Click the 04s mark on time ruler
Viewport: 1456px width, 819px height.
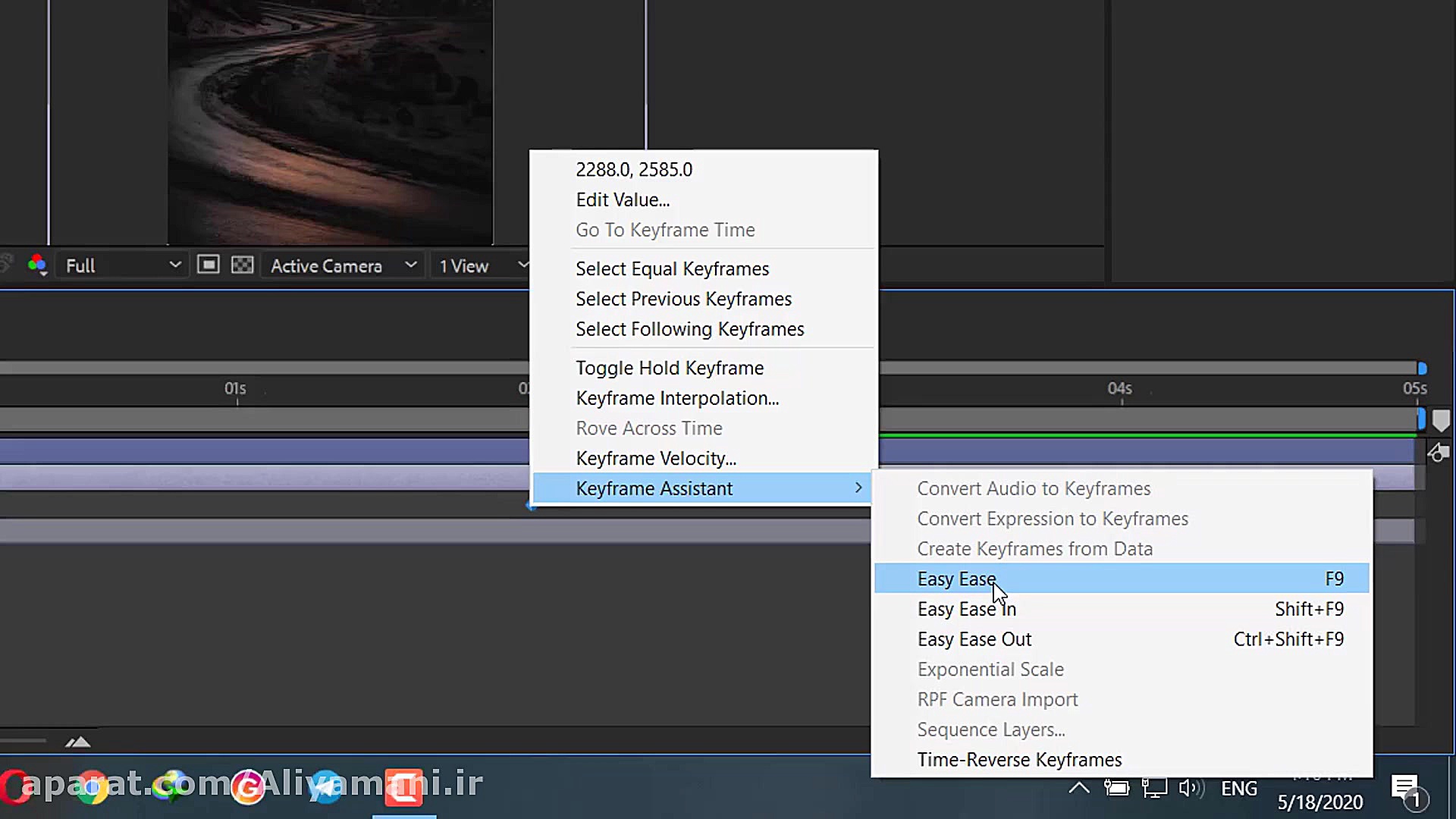pos(1121,390)
